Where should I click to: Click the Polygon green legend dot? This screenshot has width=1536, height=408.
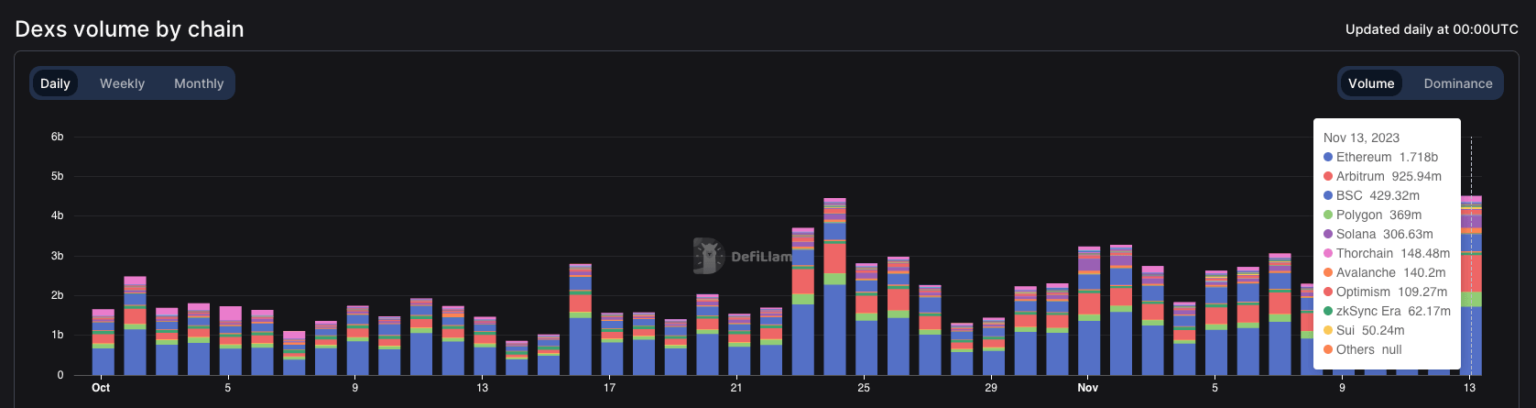pyautogui.click(x=1328, y=215)
